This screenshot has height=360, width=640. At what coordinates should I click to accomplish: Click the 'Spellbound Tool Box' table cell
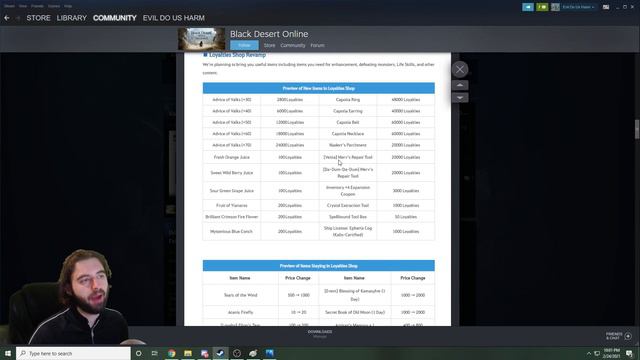(348, 217)
